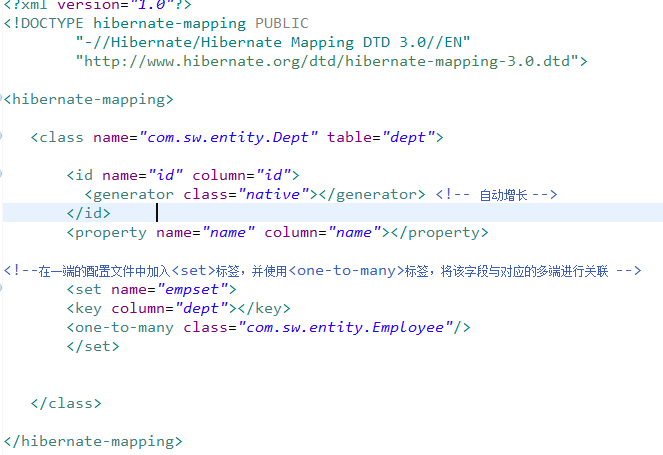Click the one-to-many tag name
Image resolution: width=663 pixels, height=455 pixels.
[x=124, y=328]
